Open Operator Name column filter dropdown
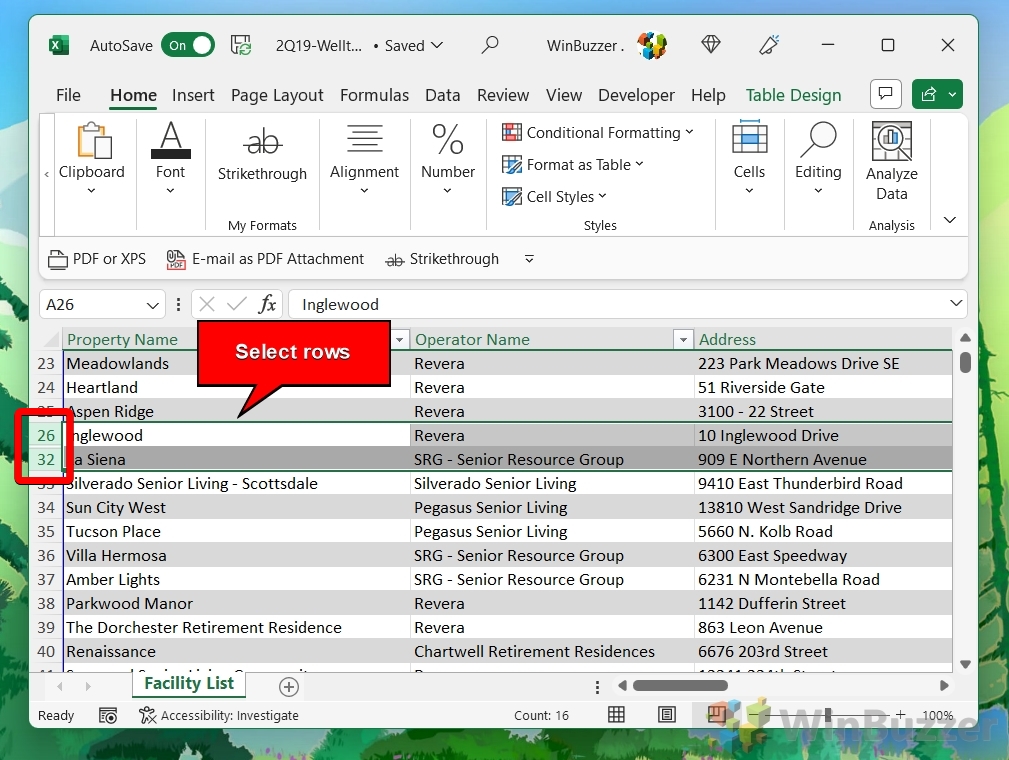Image resolution: width=1009 pixels, height=760 pixels. coord(683,340)
